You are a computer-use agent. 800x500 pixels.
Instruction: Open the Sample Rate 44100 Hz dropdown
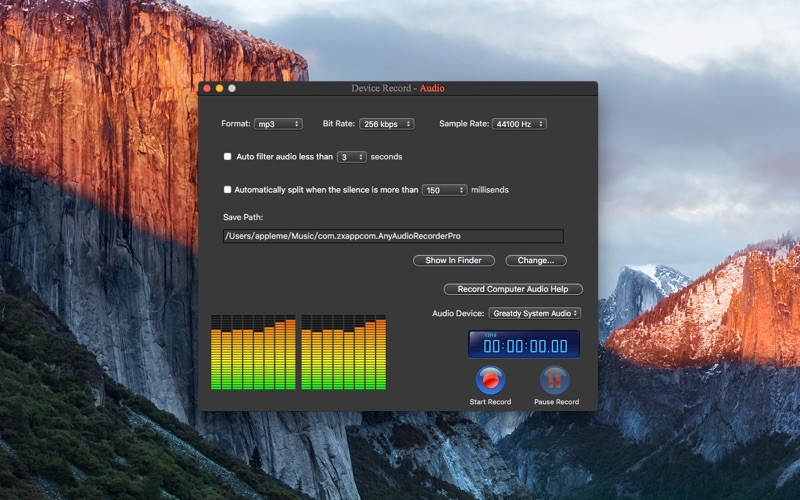pos(519,124)
